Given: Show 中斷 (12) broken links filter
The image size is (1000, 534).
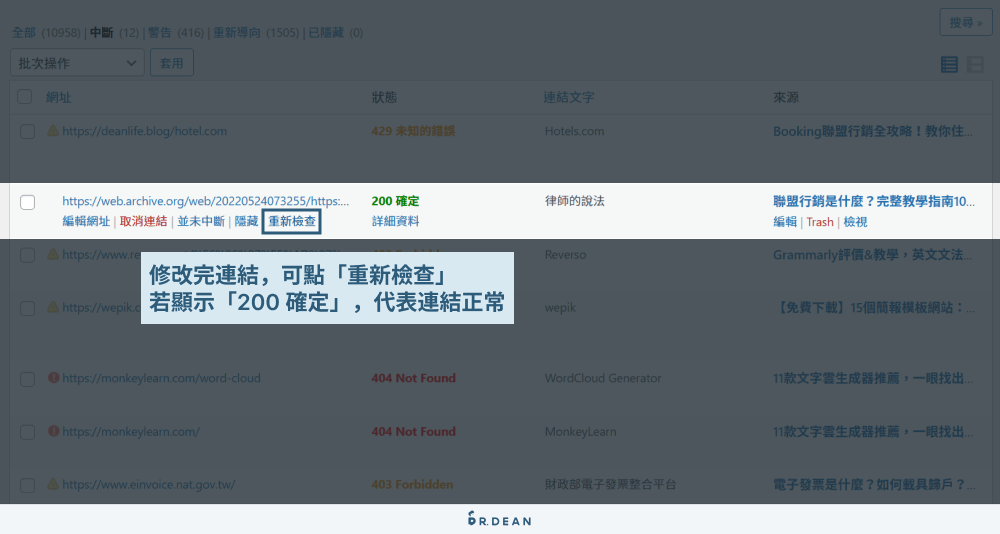Looking at the screenshot, I should click(x=114, y=33).
